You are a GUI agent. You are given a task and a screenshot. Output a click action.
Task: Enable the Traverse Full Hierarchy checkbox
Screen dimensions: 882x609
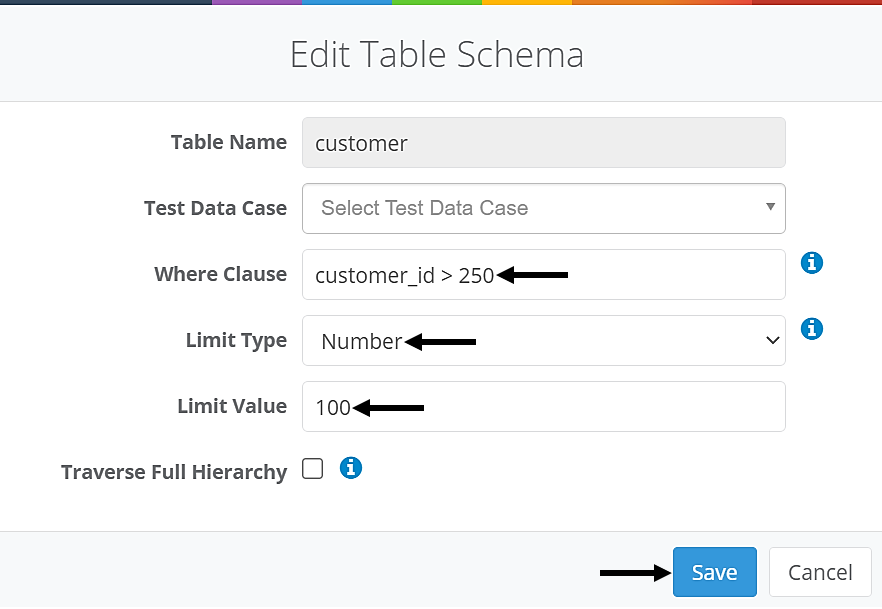[313, 469]
